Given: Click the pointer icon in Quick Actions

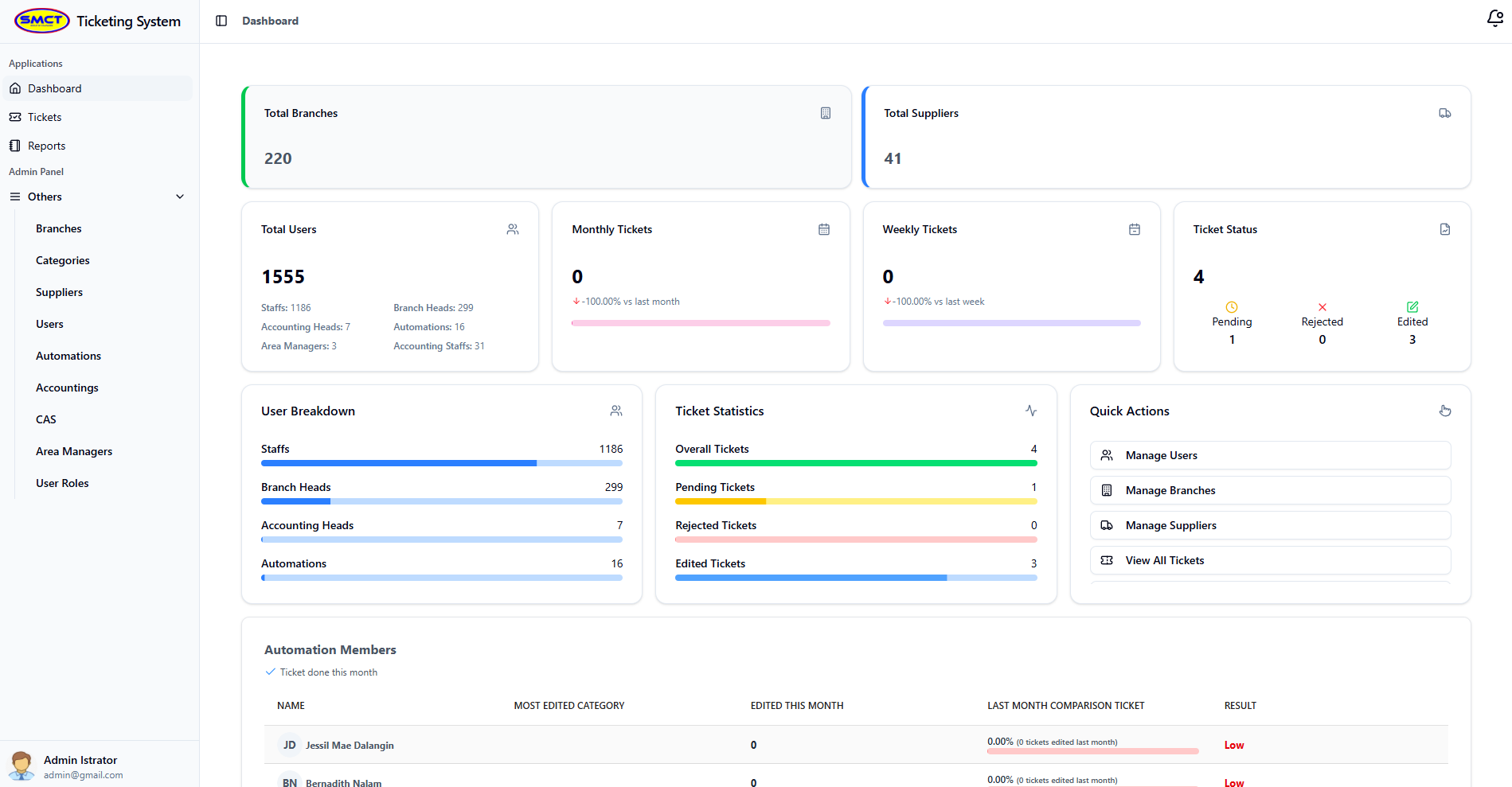Looking at the screenshot, I should pyautogui.click(x=1445, y=411).
